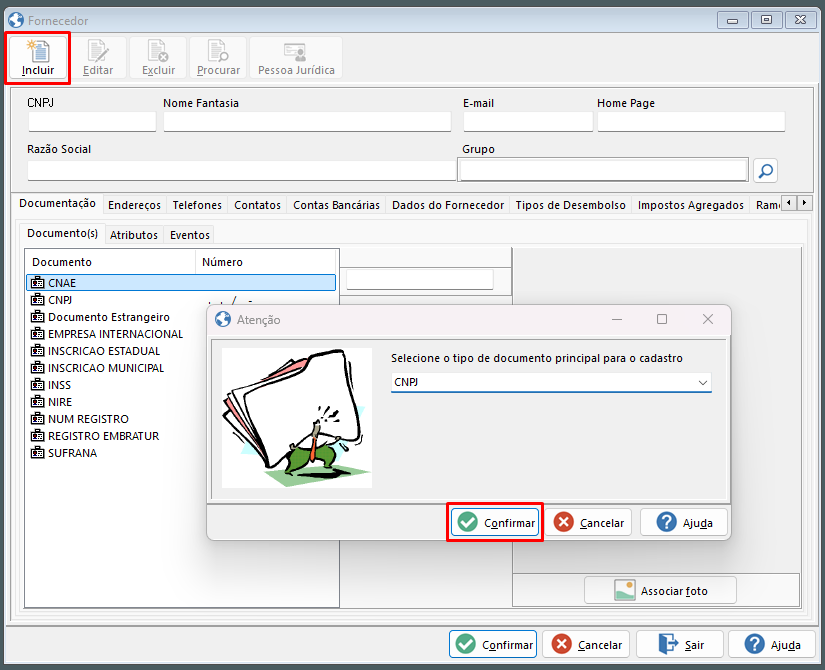Click the Home Page input field
Image resolution: width=825 pixels, height=670 pixels.
[x=691, y=122]
